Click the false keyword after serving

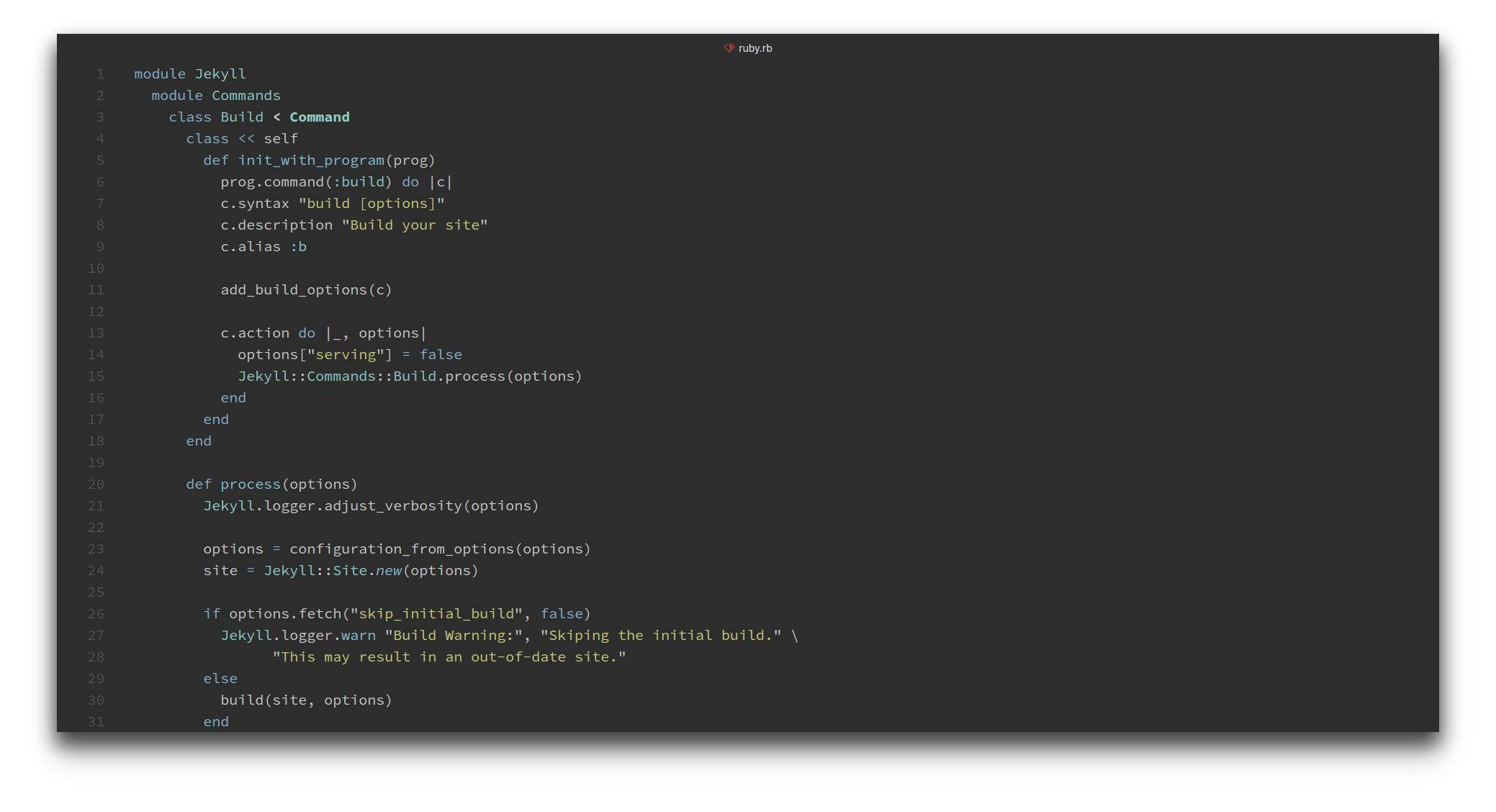[441, 355]
